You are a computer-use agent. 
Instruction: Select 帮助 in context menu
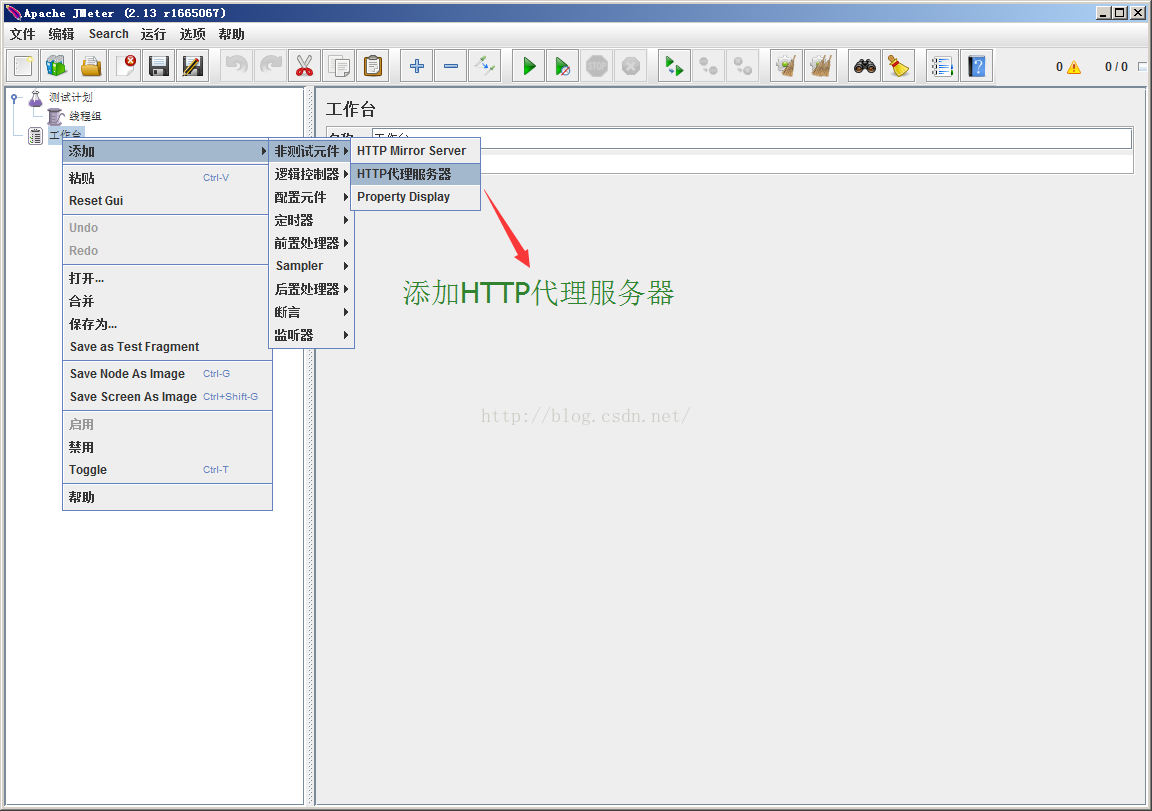coord(167,497)
